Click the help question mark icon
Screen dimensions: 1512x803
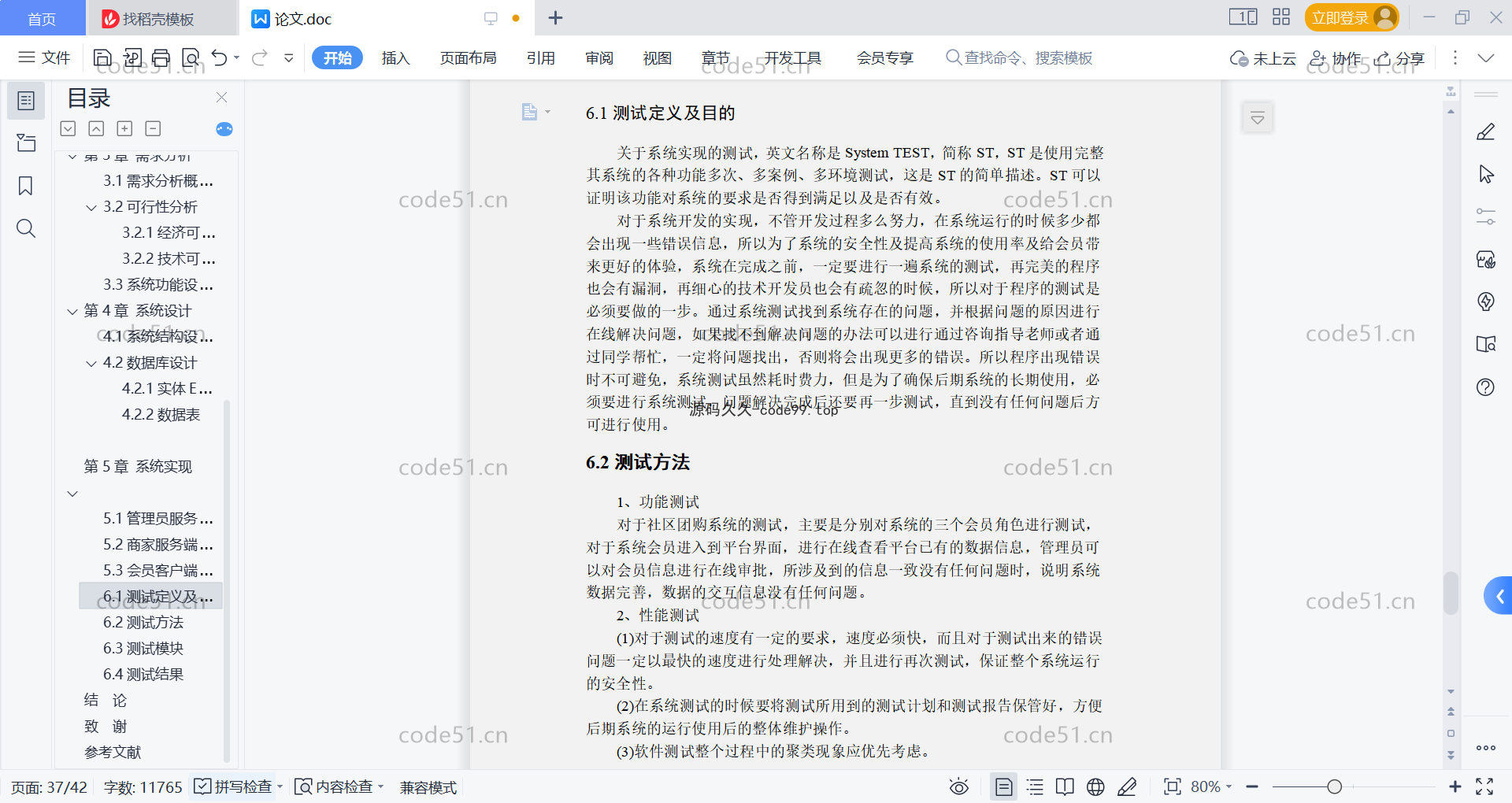1485,387
